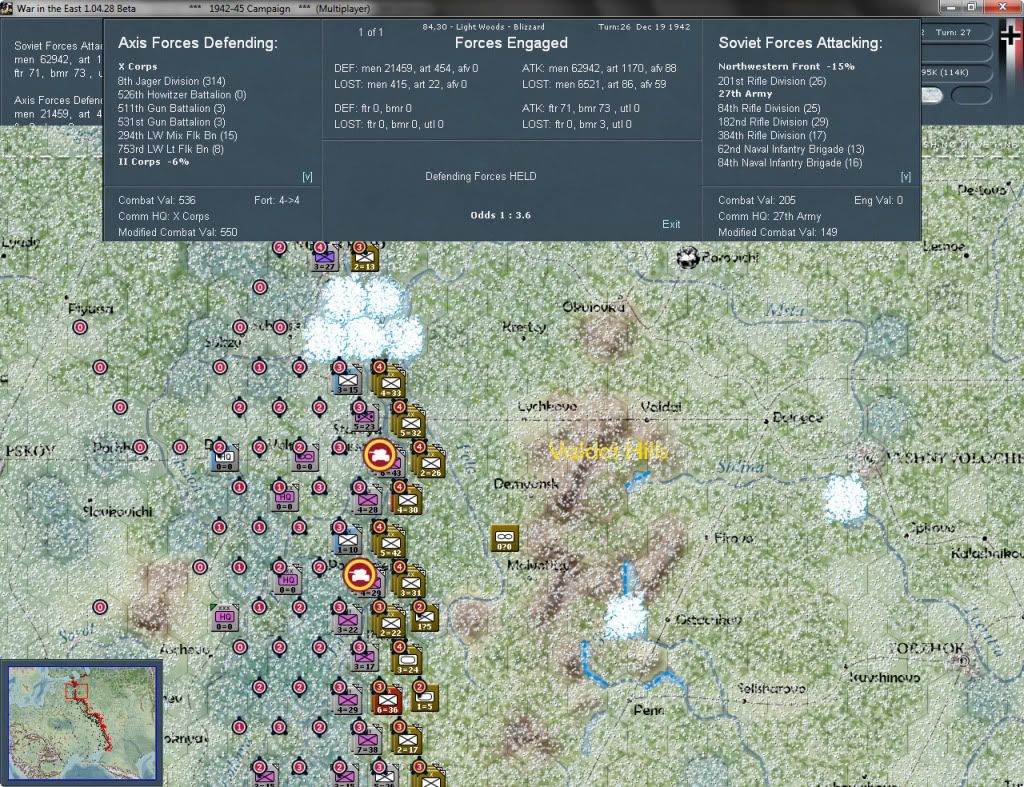Select the Soviet unit counter labeled 4=30

click(407, 500)
